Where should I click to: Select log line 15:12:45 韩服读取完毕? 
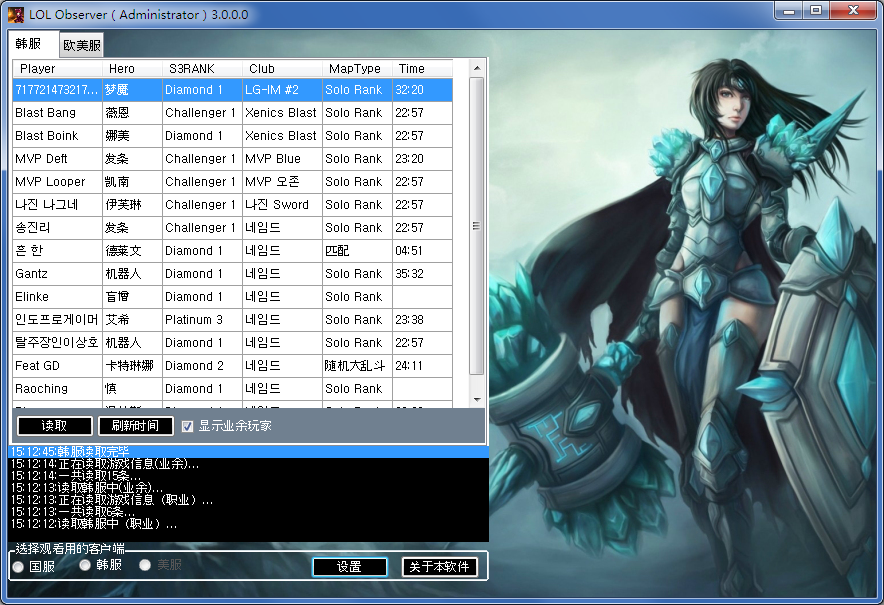coord(249,452)
